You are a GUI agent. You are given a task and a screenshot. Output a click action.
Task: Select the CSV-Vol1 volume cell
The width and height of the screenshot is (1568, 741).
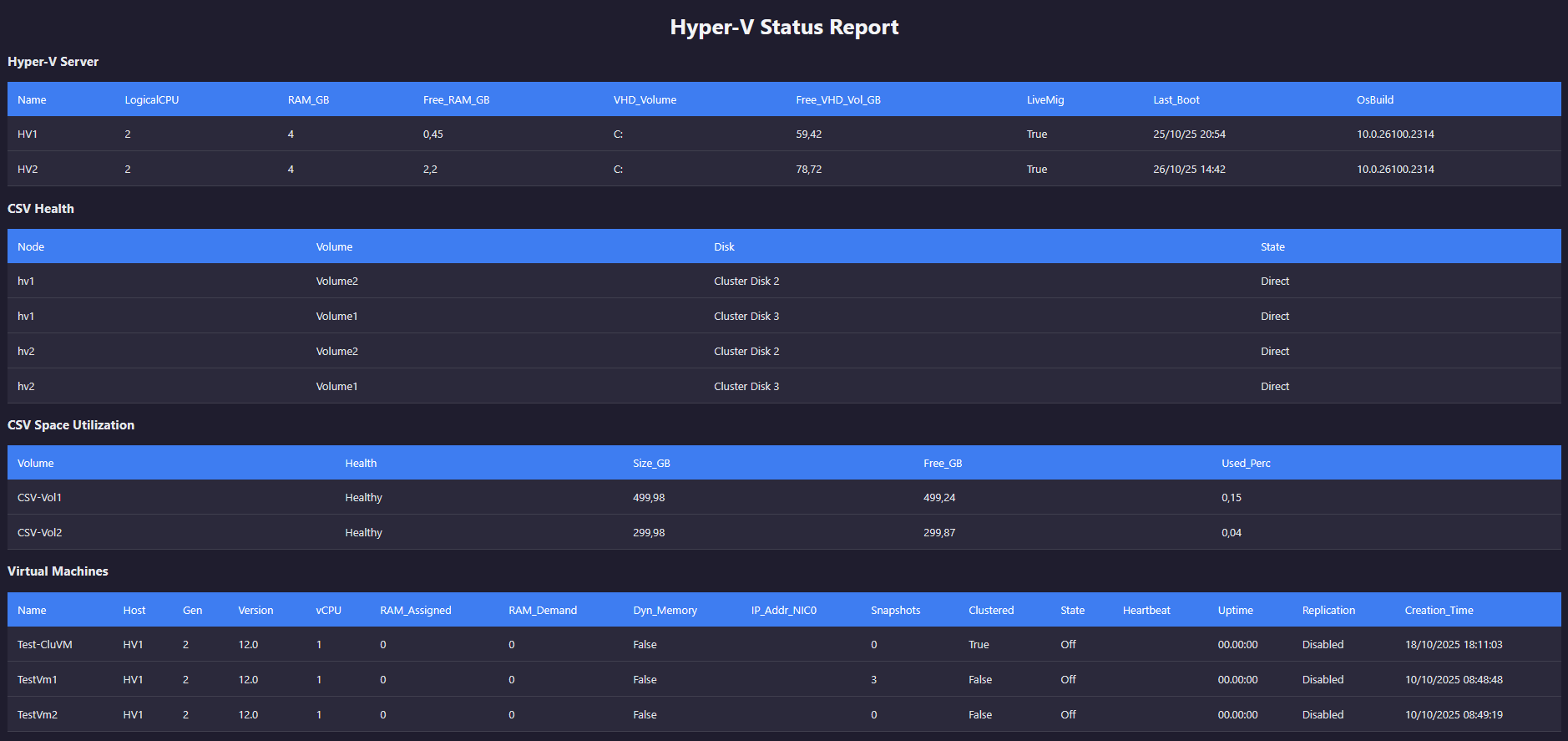coord(39,498)
